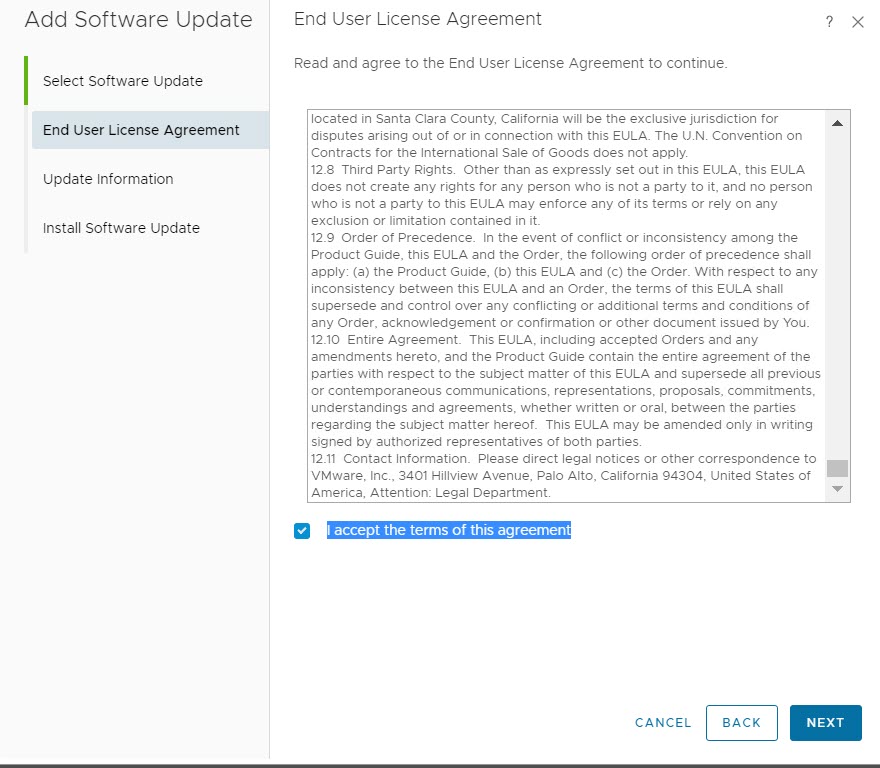Click the 12.9 Order of Precedence section
Image resolution: width=880 pixels, height=768 pixels.
pos(560,280)
